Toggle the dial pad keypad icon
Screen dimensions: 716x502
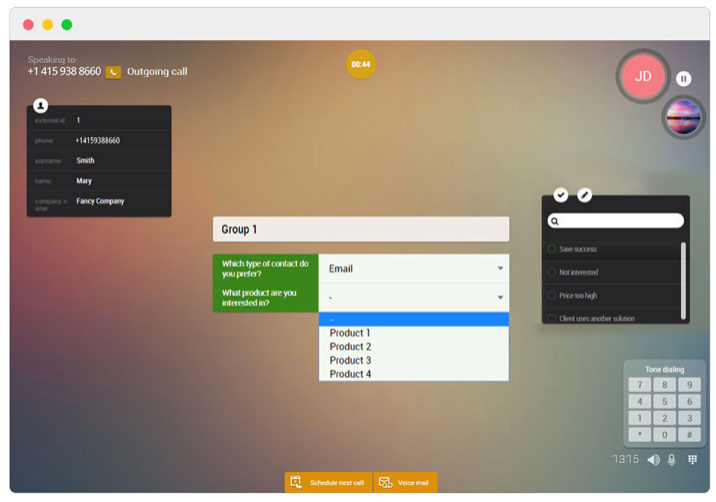[692, 459]
